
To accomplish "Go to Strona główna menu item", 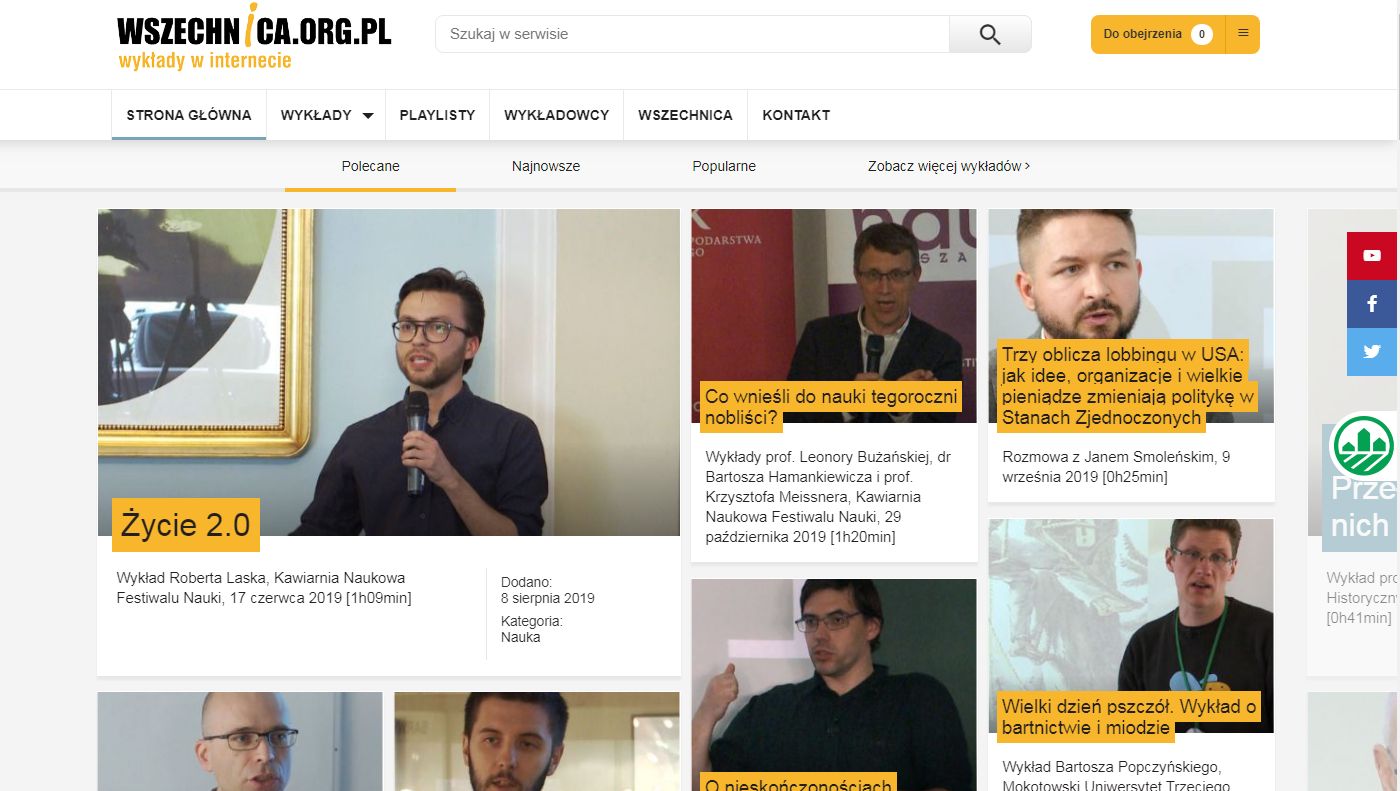I will click(189, 115).
